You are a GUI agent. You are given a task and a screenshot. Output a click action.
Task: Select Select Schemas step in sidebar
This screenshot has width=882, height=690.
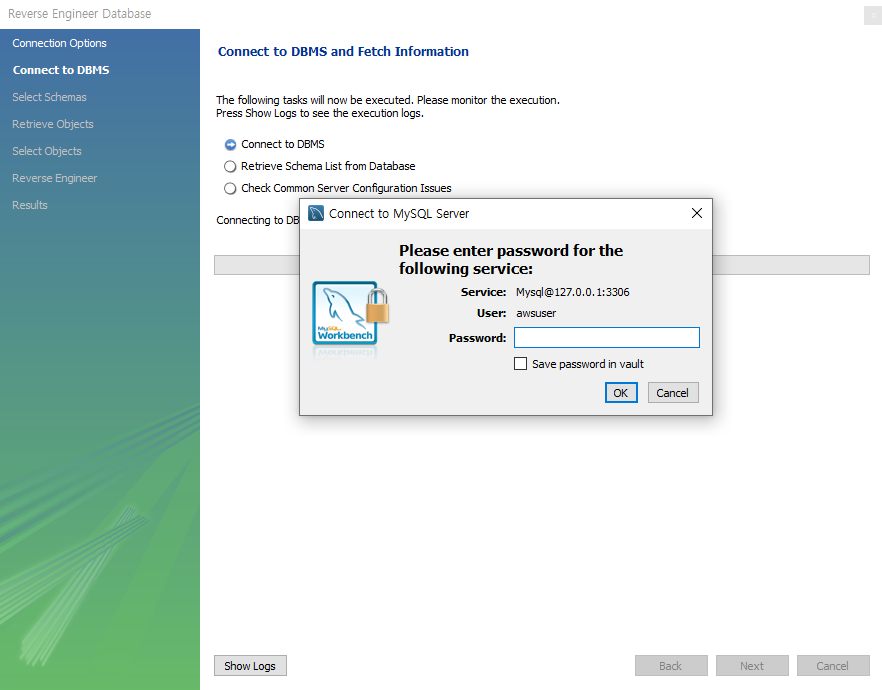coord(50,97)
